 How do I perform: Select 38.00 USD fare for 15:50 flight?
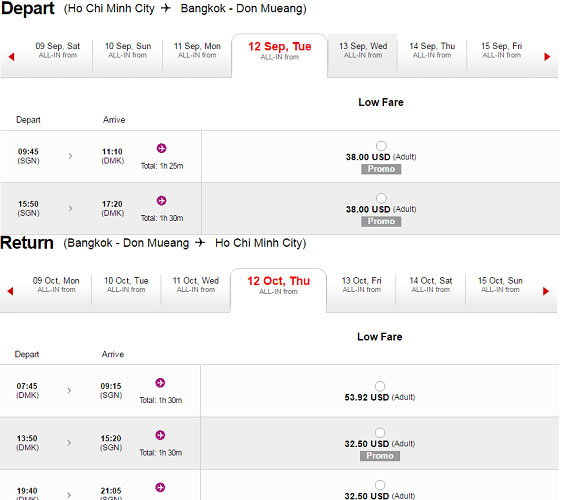point(381,198)
